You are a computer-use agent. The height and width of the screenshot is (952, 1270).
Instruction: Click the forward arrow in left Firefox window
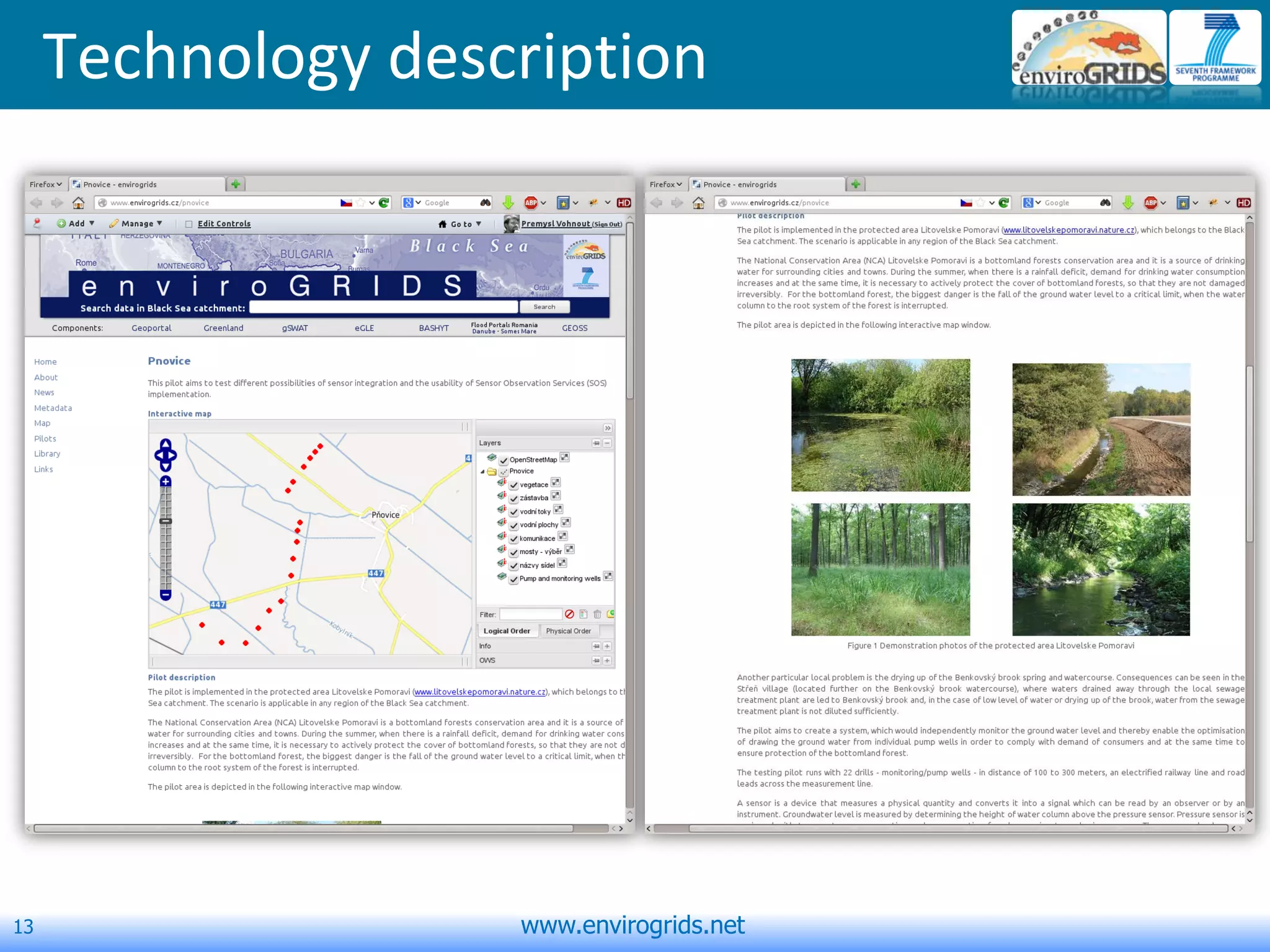[57, 203]
